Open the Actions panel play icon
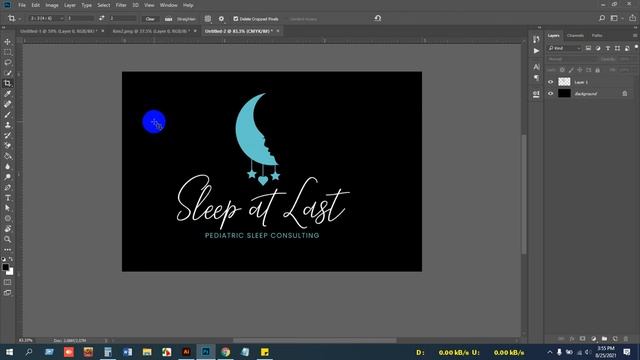 (536, 51)
